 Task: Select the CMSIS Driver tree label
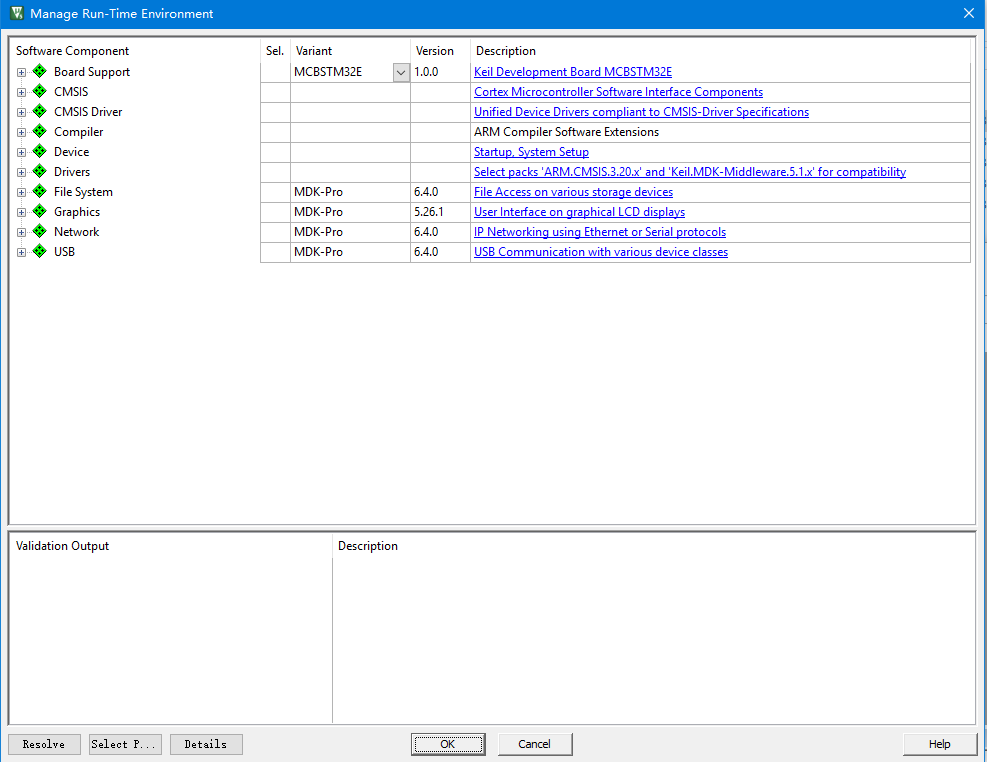[x=88, y=111]
